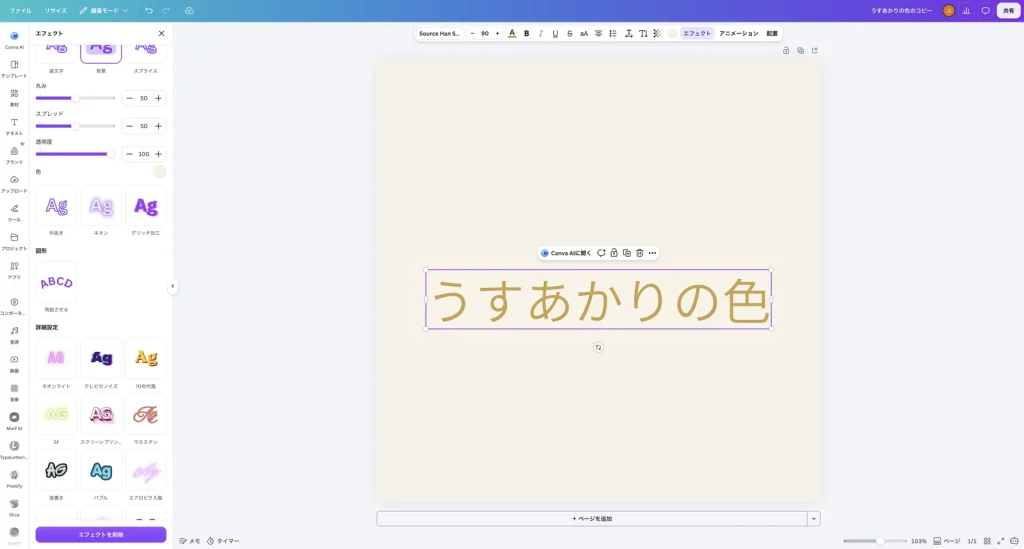Open the アプリ (Apps) sidebar panel
Screen dimensions: 1024x549
(x=14, y=270)
